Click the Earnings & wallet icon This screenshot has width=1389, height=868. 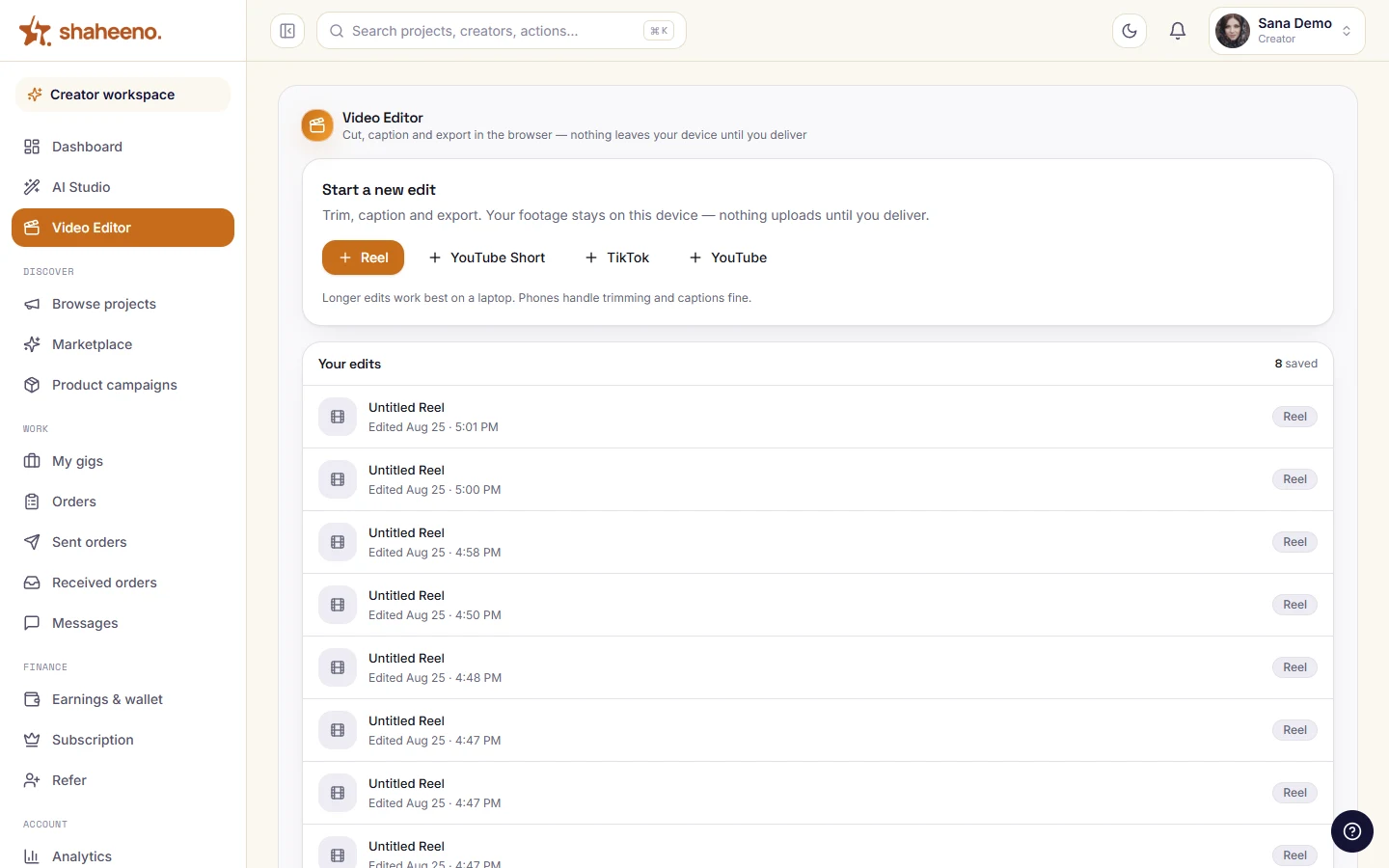[x=32, y=699]
